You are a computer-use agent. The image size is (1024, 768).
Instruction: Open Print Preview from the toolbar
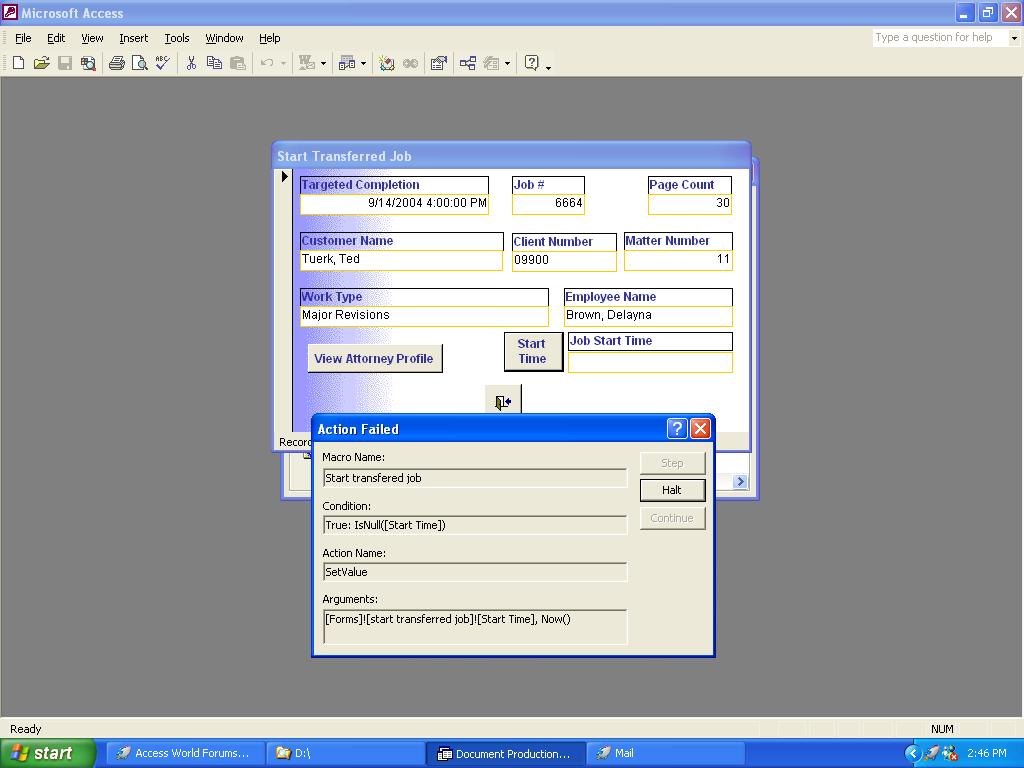pyautogui.click(x=139, y=63)
